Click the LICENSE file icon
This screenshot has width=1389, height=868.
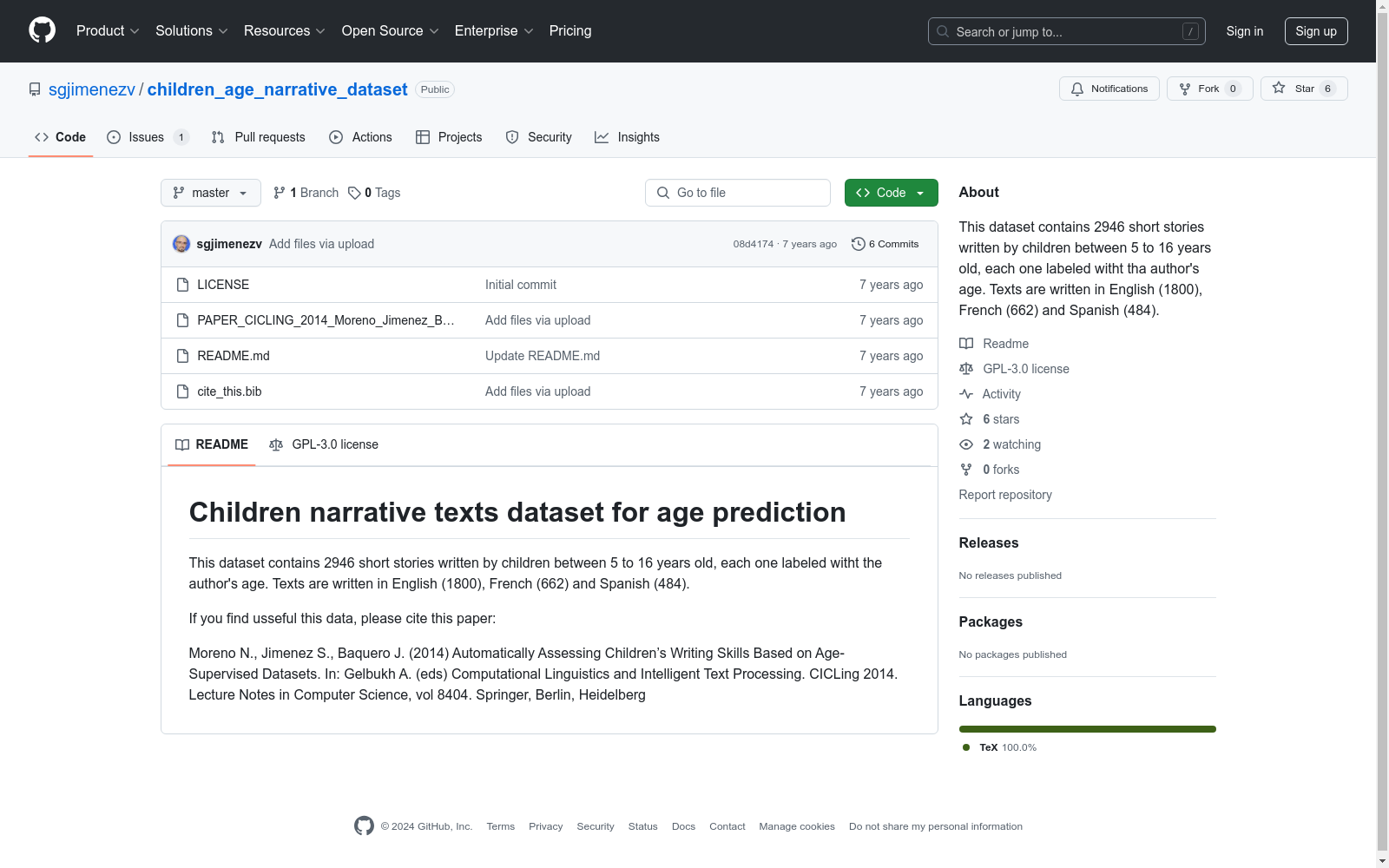click(x=182, y=285)
